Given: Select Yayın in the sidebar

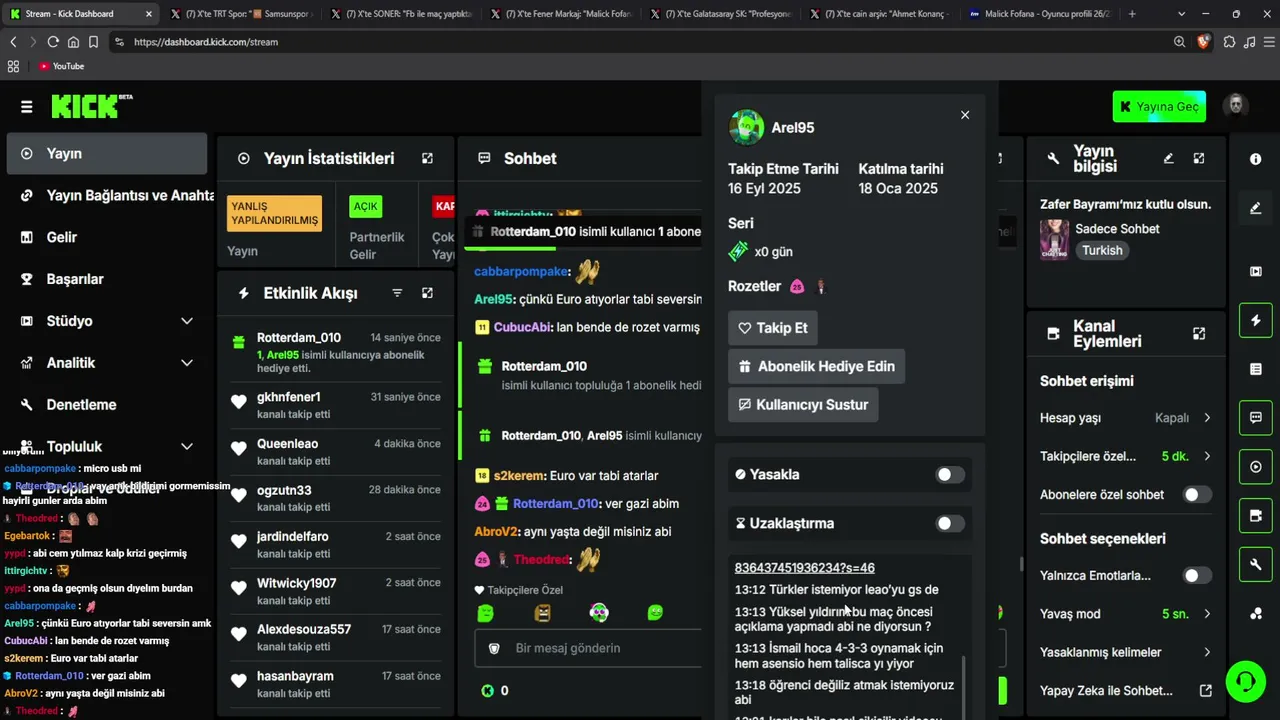Looking at the screenshot, I should pyautogui.click(x=107, y=154).
